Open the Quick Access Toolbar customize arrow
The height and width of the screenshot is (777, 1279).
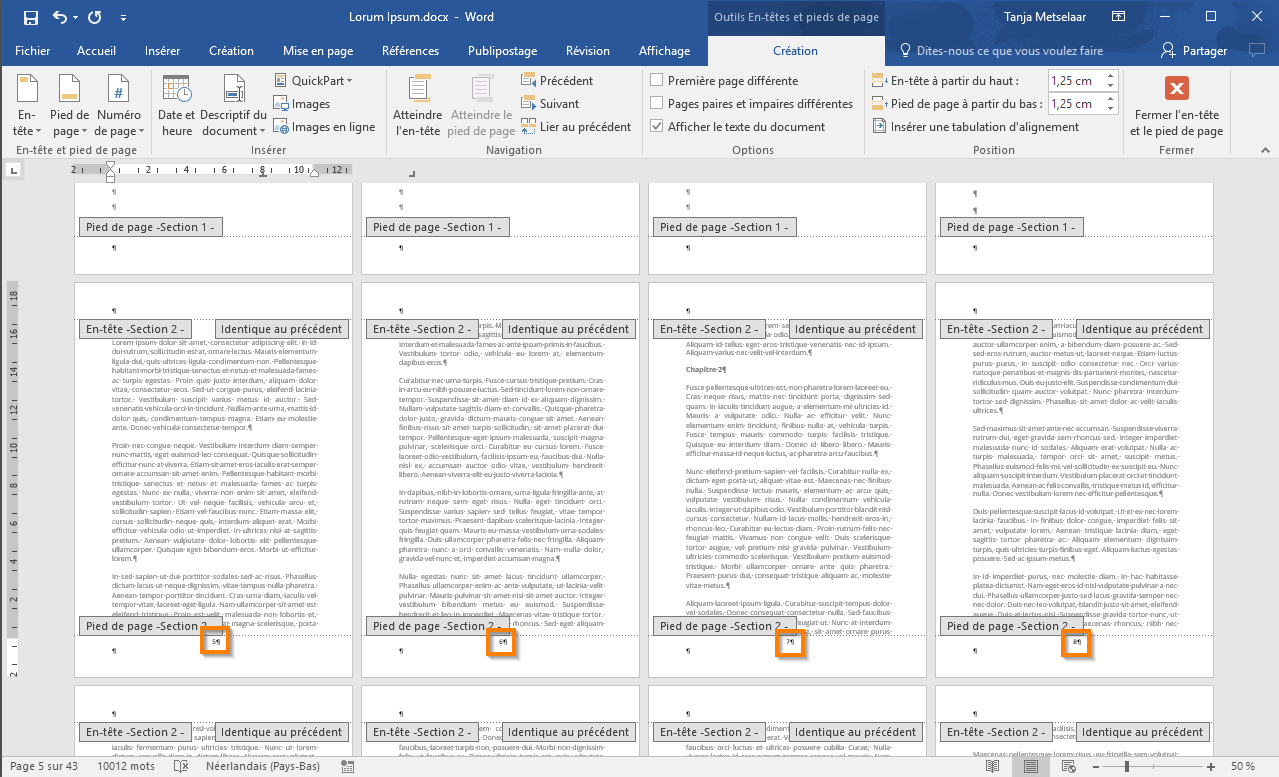tap(123, 18)
